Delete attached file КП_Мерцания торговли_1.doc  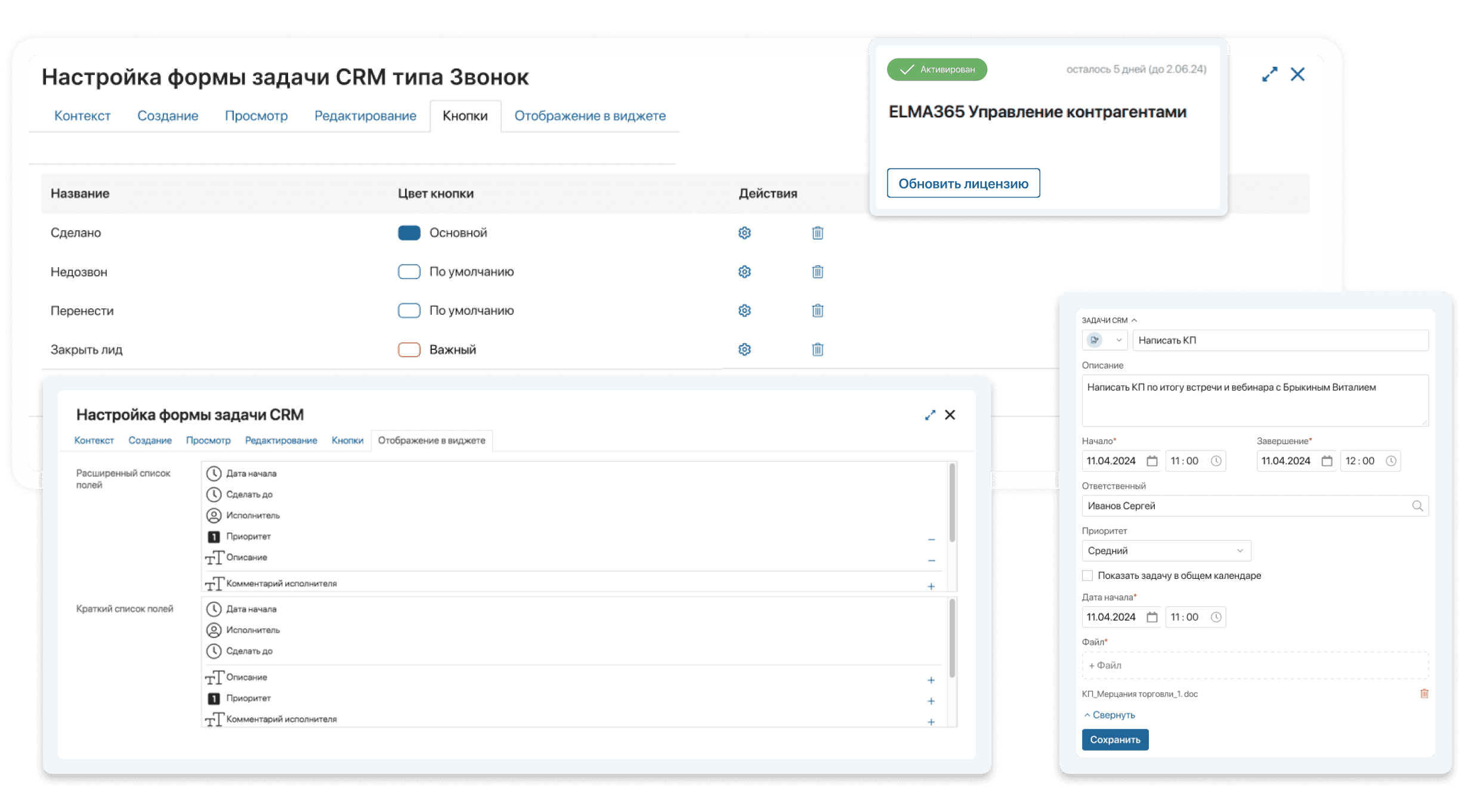[x=1424, y=693]
